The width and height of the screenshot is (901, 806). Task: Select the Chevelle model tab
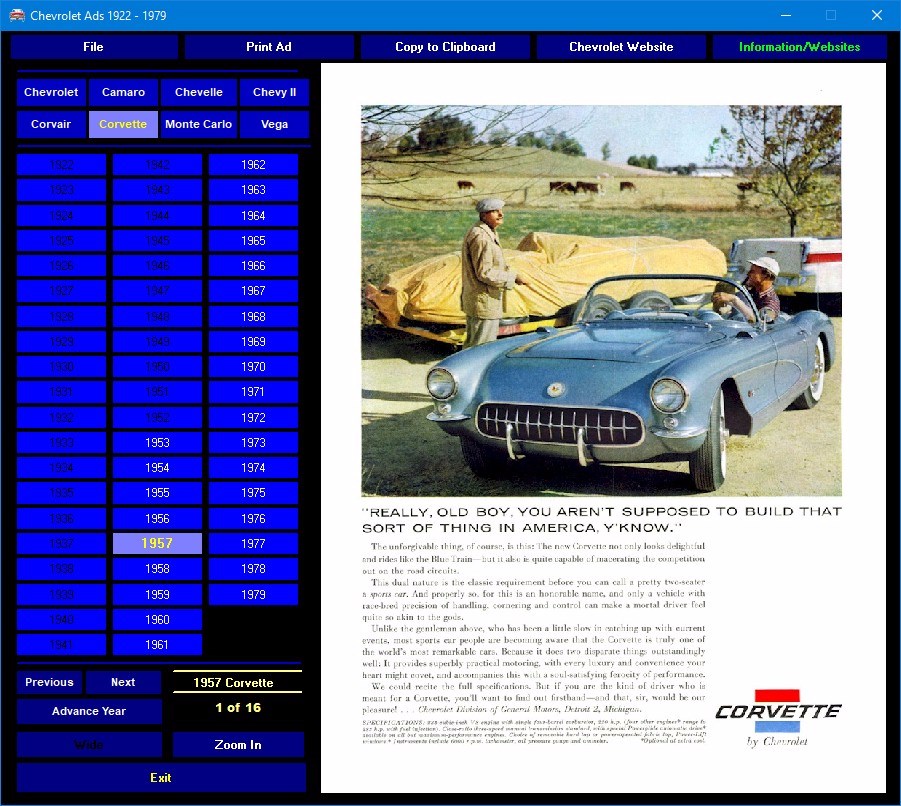(x=199, y=92)
